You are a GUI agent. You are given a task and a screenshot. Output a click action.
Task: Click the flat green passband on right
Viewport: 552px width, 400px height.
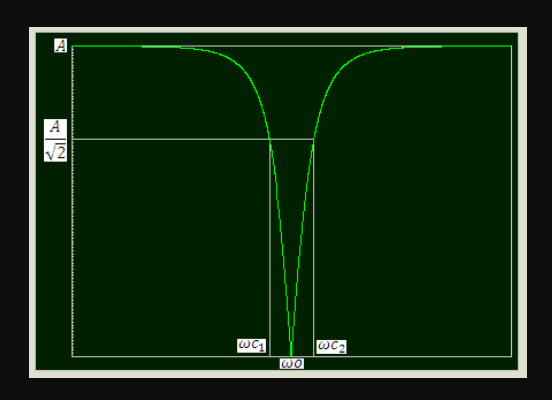pos(476,46)
